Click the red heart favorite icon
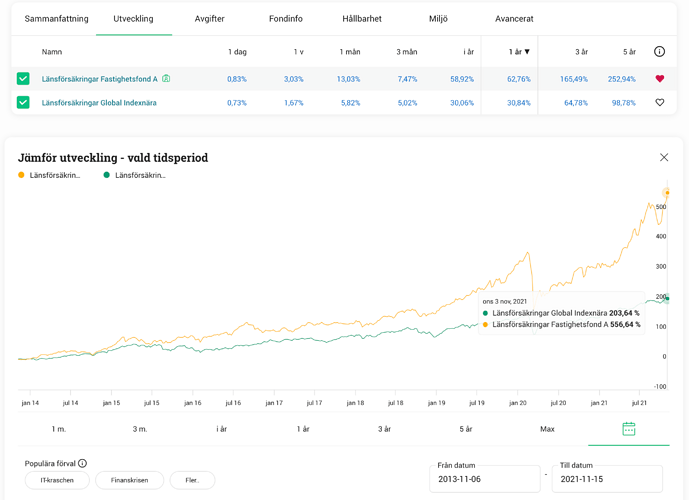Image resolution: width=689 pixels, height=500 pixels. point(659,79)
